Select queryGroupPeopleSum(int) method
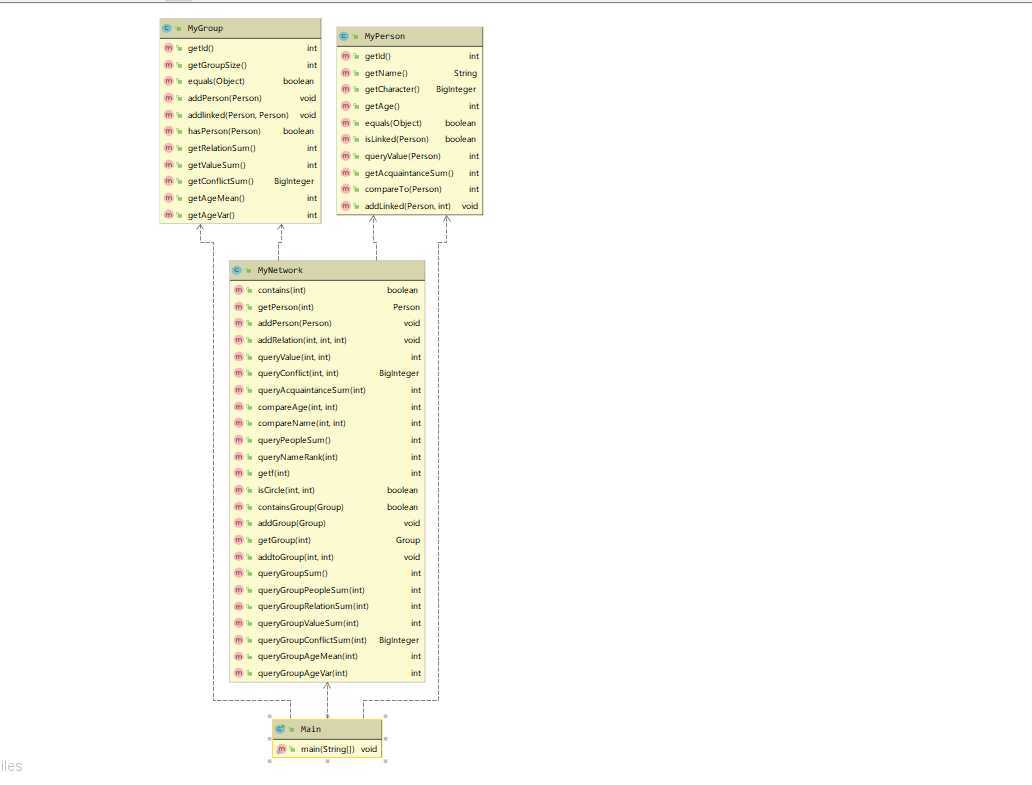The image size is (1032, 785). coord(327,590)
